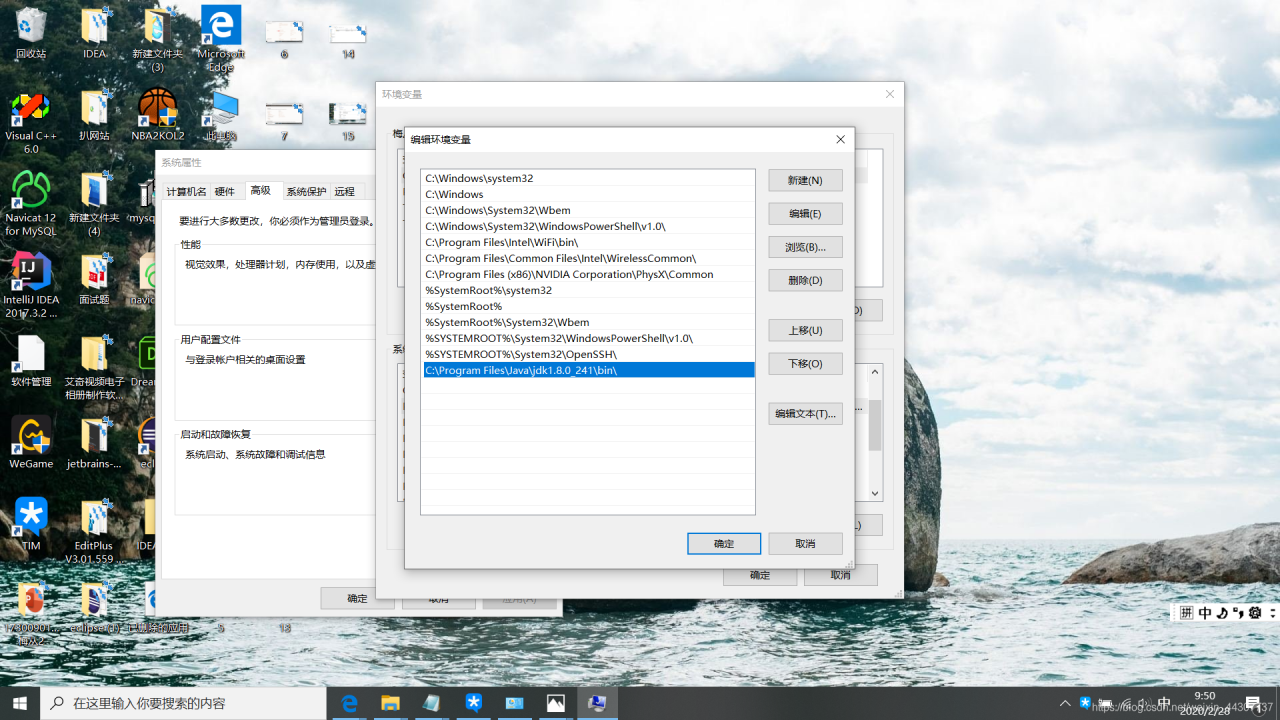
Task: Open the eclipse (1) desktop folder
Action: click(x=95, y=606)
